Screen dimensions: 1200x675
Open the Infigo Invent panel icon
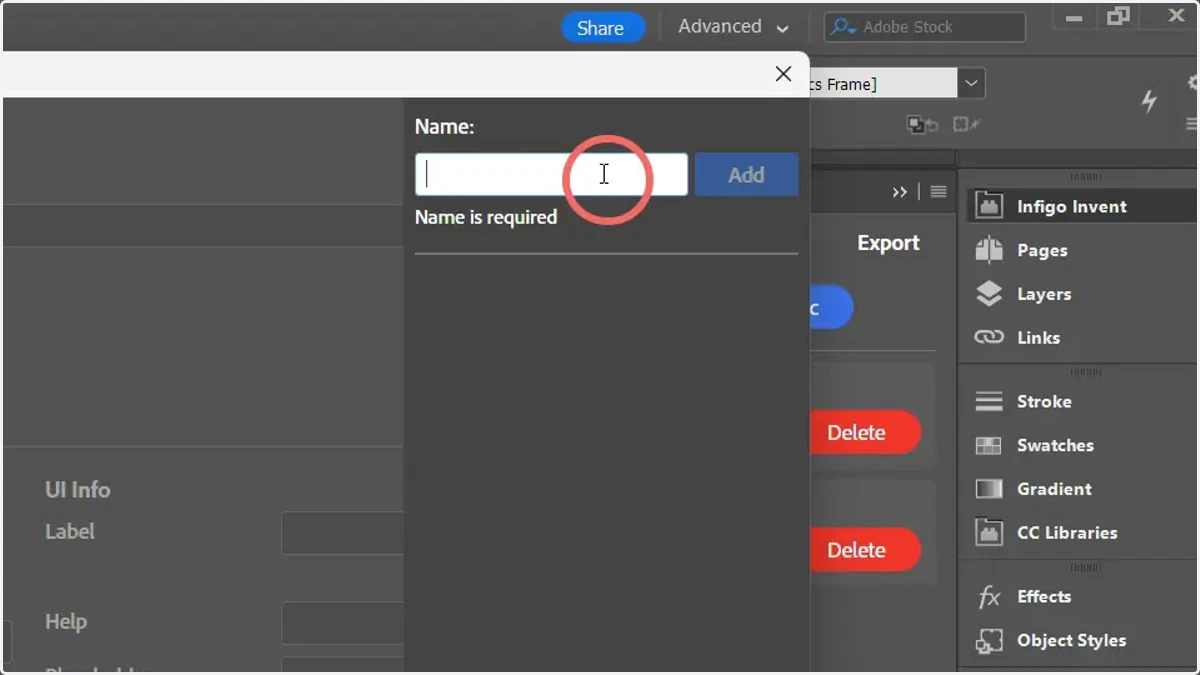point(989,206)
